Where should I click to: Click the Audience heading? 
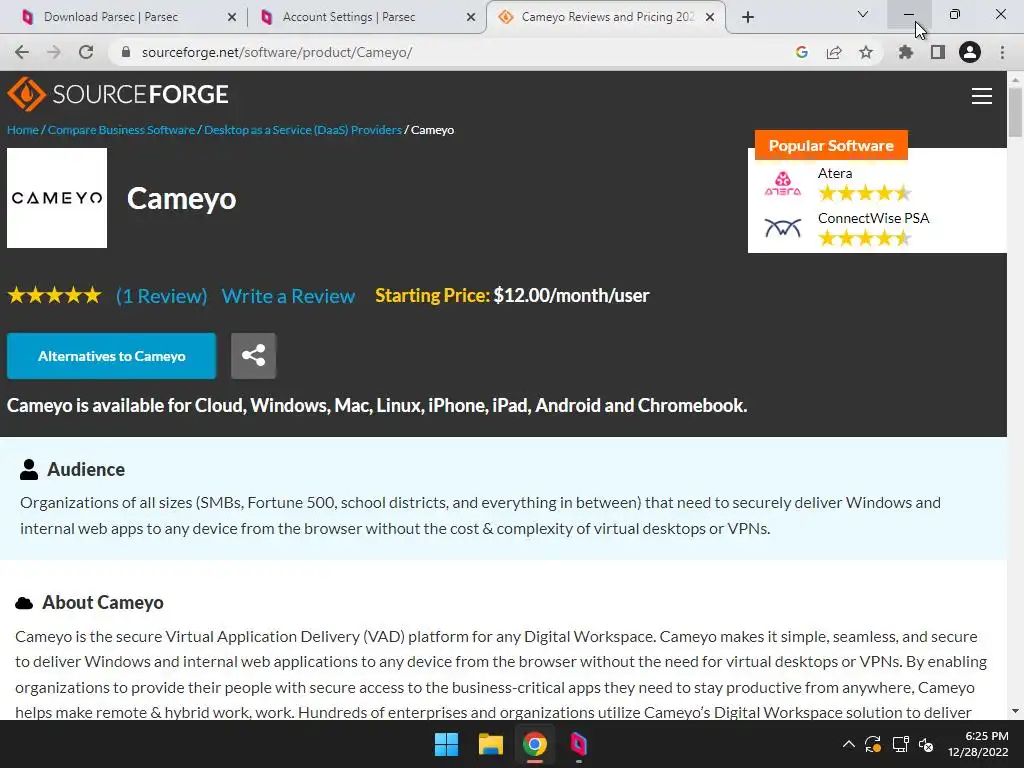coord(86,470)
